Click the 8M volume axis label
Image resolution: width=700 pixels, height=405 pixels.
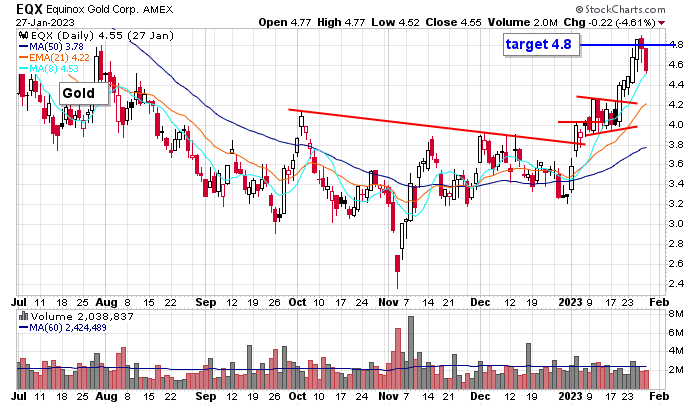point(676,314)
